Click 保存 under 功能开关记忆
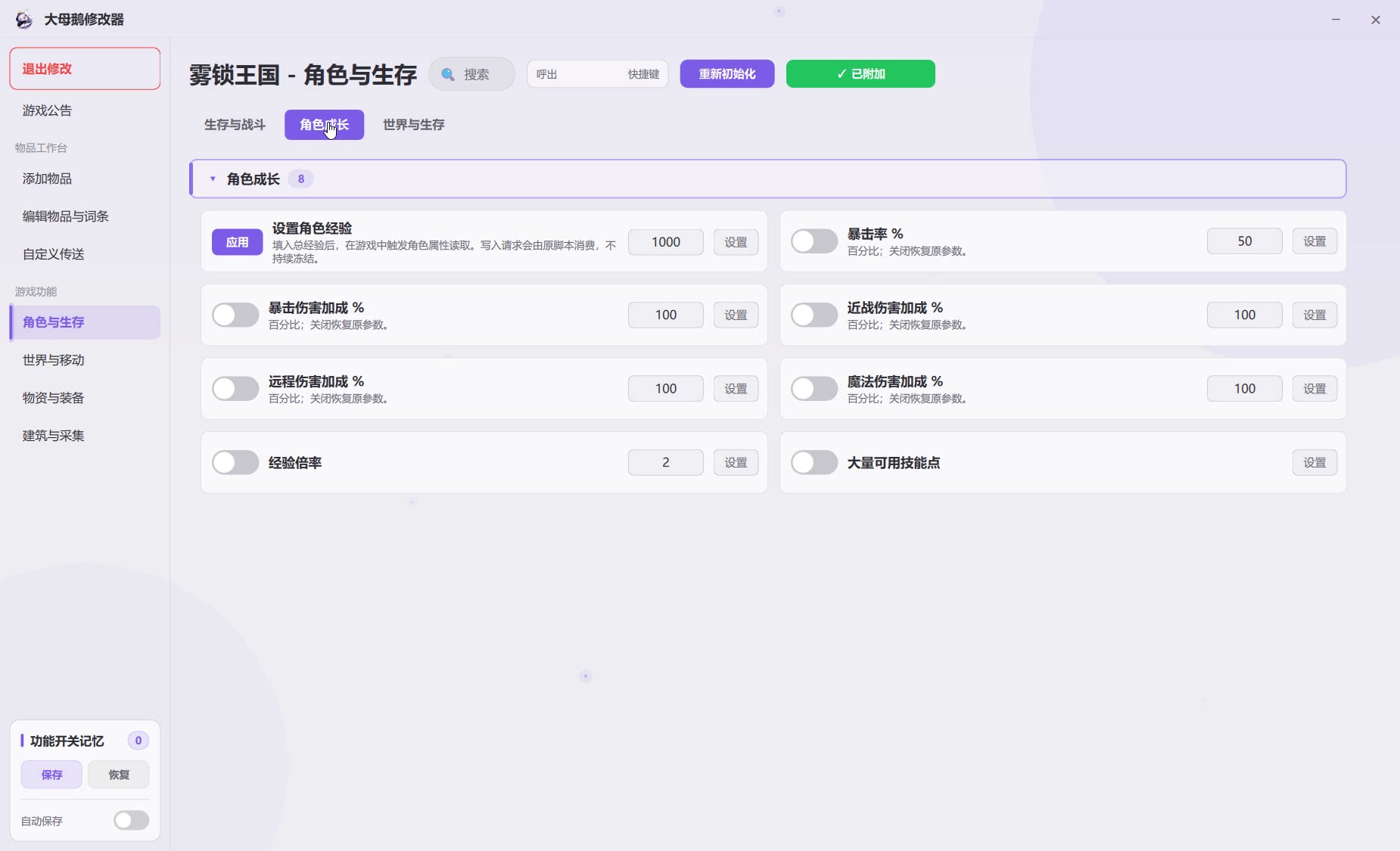The image size is (1400, 851). 51,775
